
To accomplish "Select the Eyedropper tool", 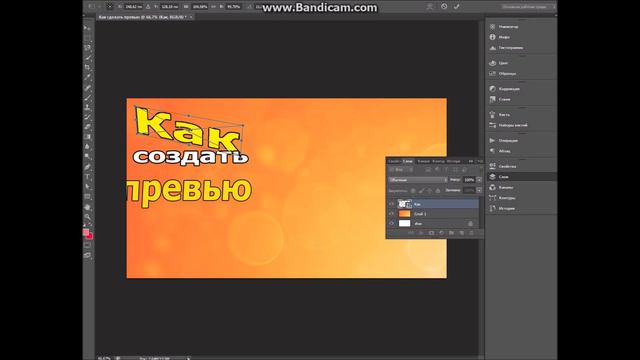I will pyautogui.click(x=87, y=77).
